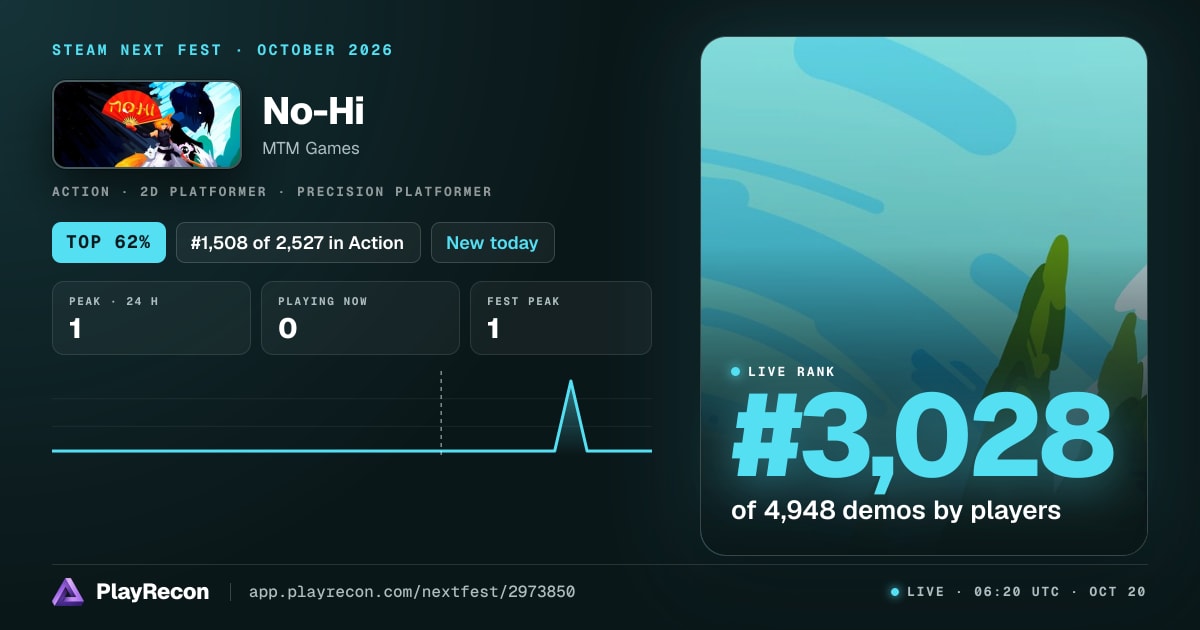1200x630 pixels.
Task: Click the LIVE status indicator in the footer
Action: [917, 592]
